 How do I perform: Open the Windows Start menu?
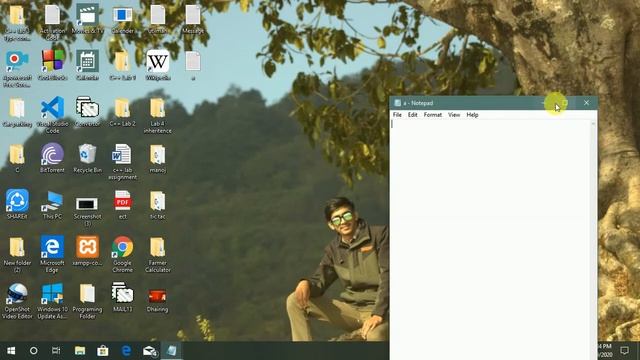11,351
